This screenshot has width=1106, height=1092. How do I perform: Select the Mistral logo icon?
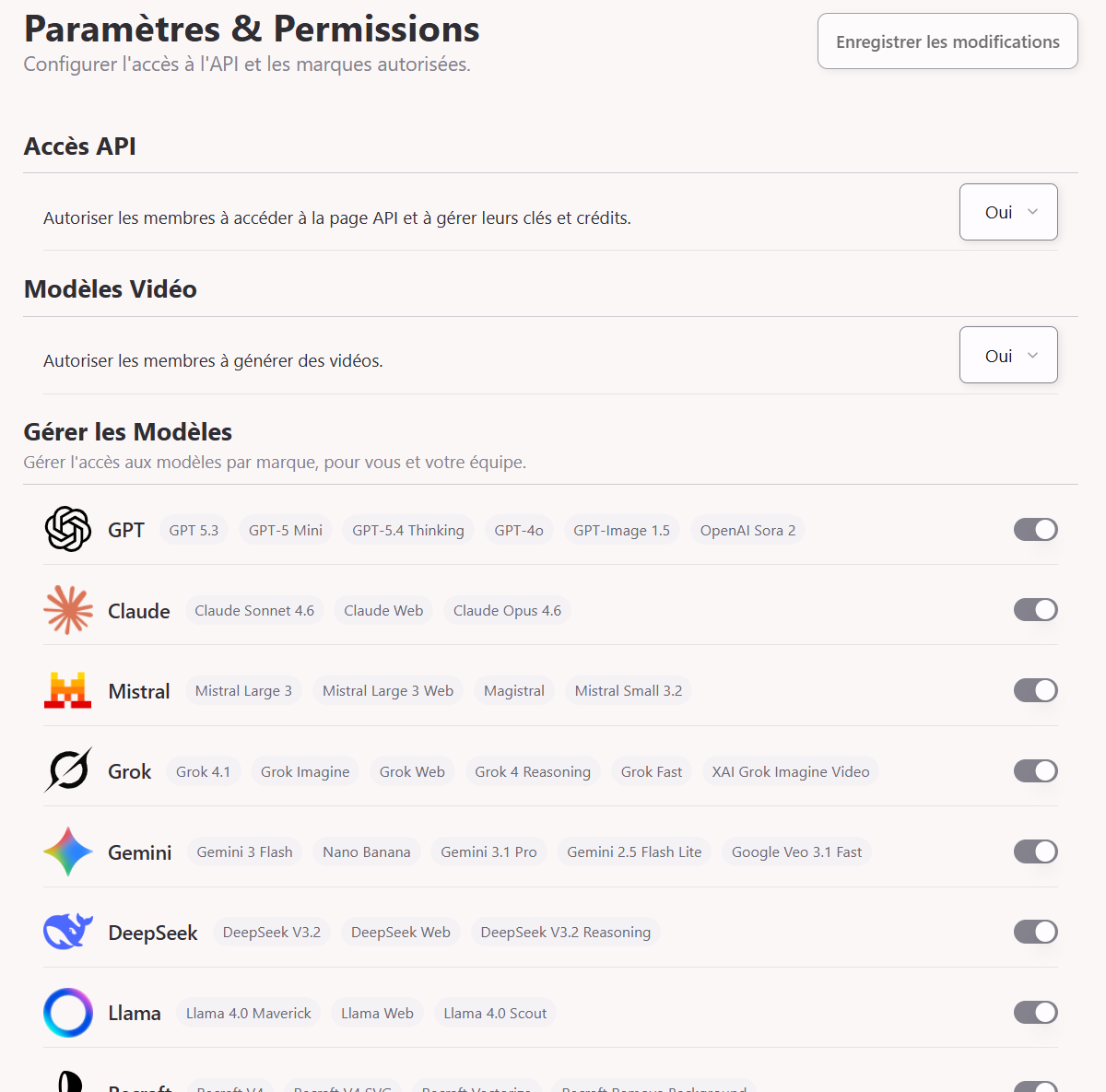pyautogui.click(x=67, y=690)
